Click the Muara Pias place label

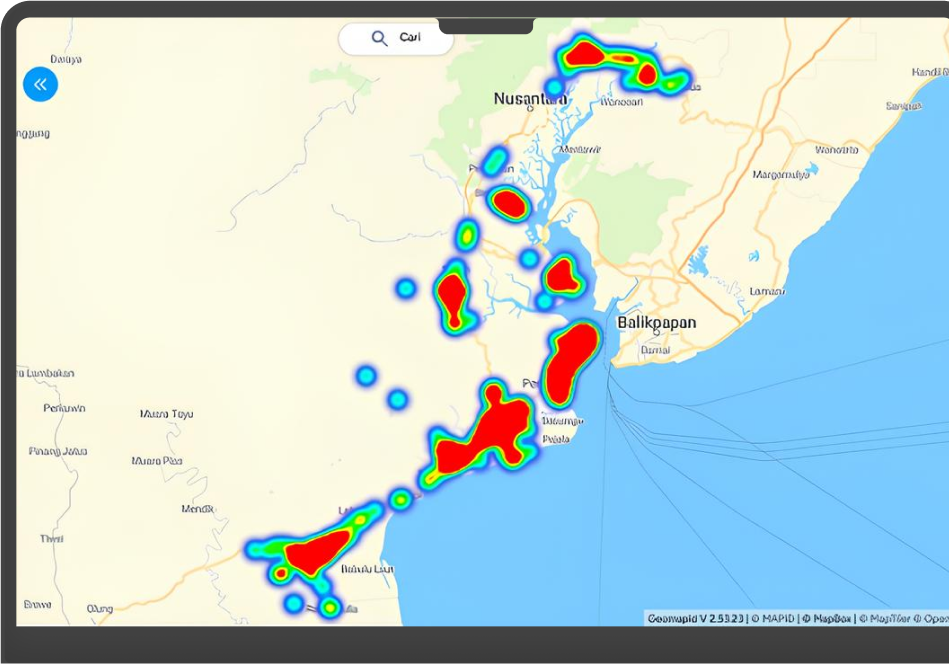[x=157, y=461]
